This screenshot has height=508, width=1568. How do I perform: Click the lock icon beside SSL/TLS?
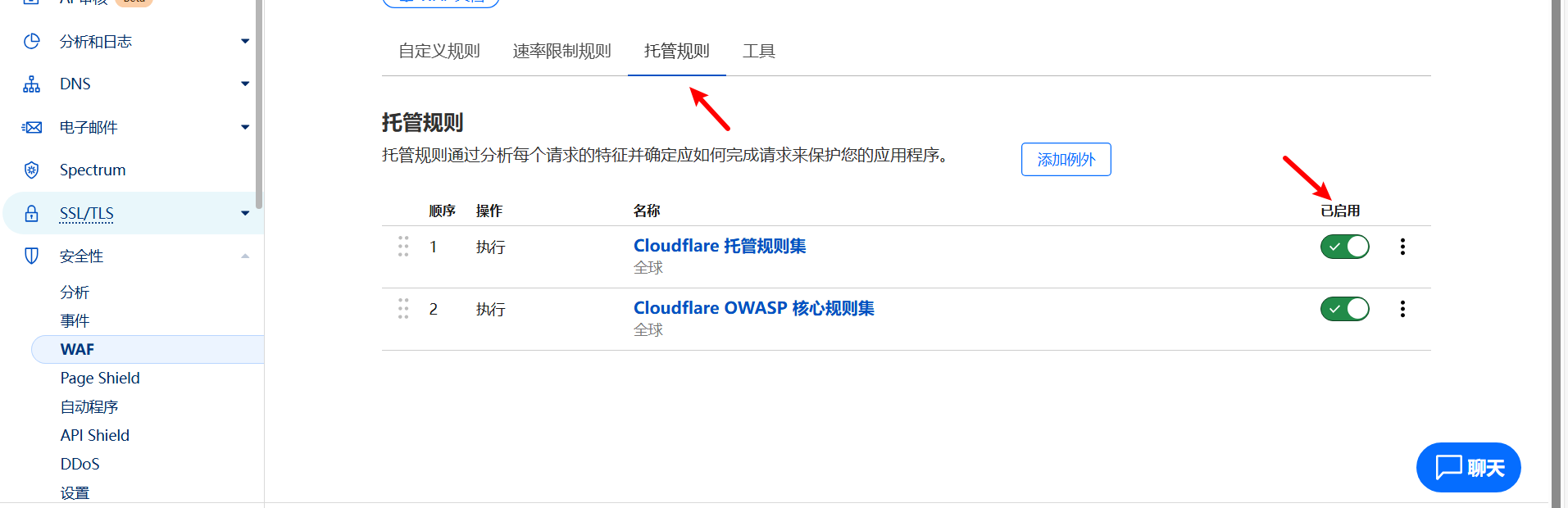(31, 214)
